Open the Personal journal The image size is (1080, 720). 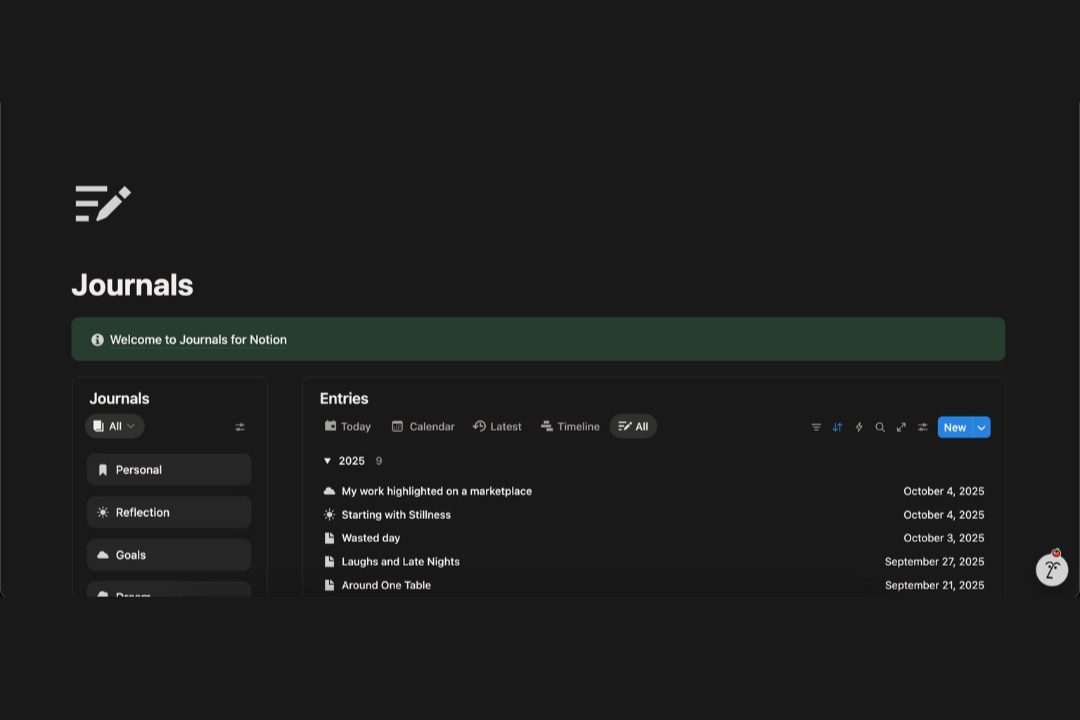169,470
